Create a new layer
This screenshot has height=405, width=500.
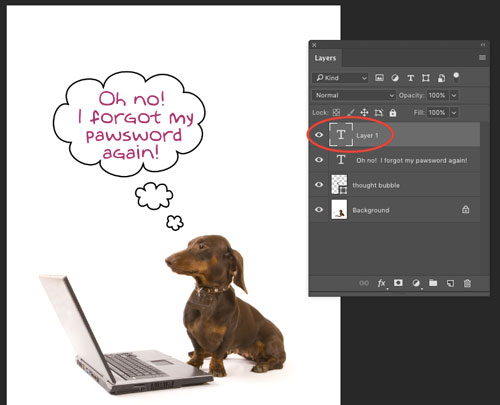pyautogui.click(x=450, y=283)
